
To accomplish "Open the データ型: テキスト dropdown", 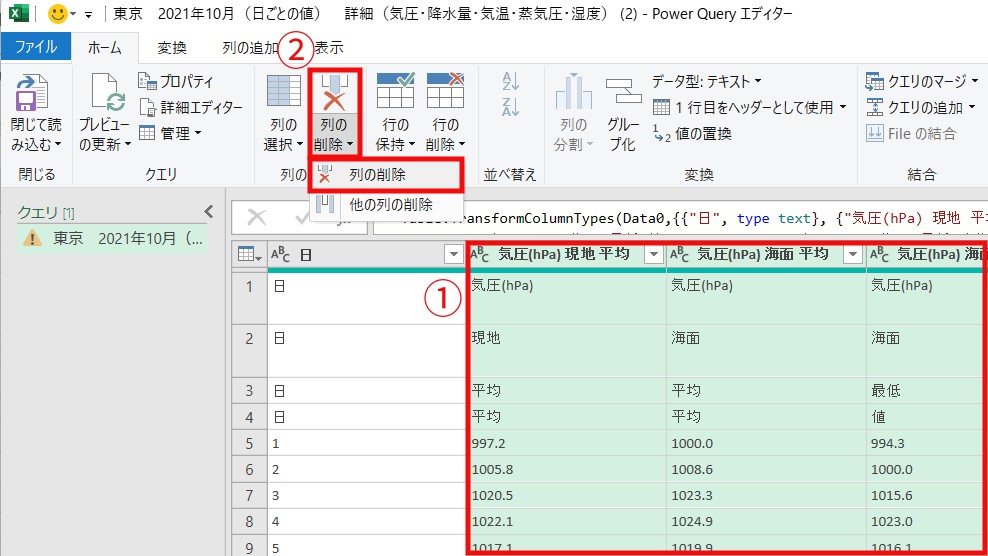I will pyautogui.click(x=706, y=81).
